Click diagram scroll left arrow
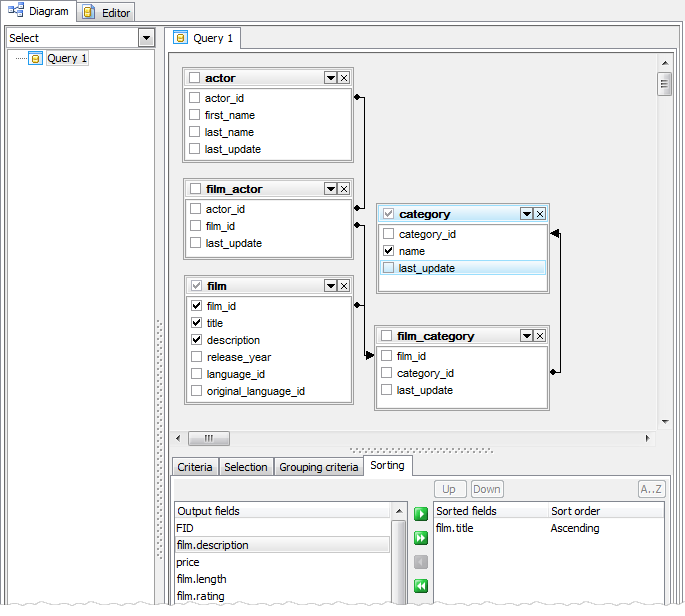 pyautogui.click(x=178, y=438)
